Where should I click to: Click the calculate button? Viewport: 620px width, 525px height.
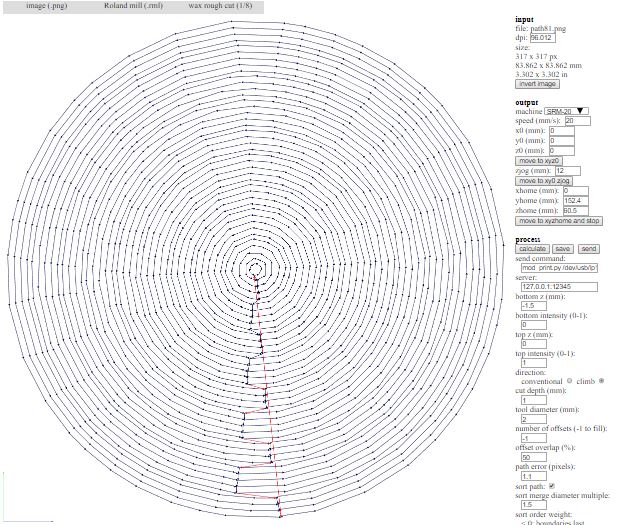[x=532, y=249]
